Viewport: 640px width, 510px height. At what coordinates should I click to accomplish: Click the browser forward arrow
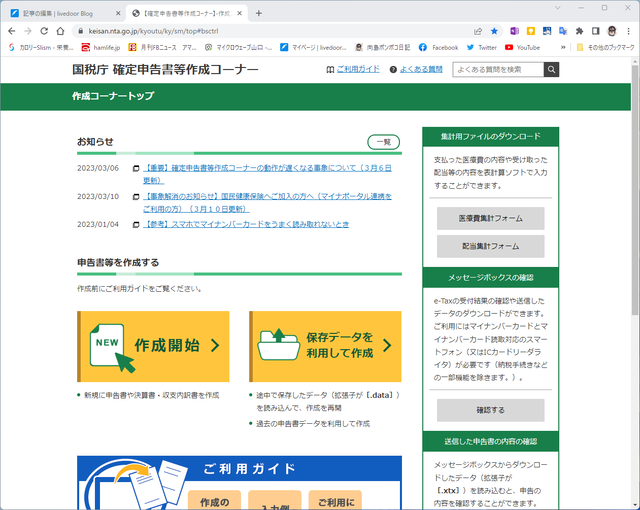click(28, 31)
